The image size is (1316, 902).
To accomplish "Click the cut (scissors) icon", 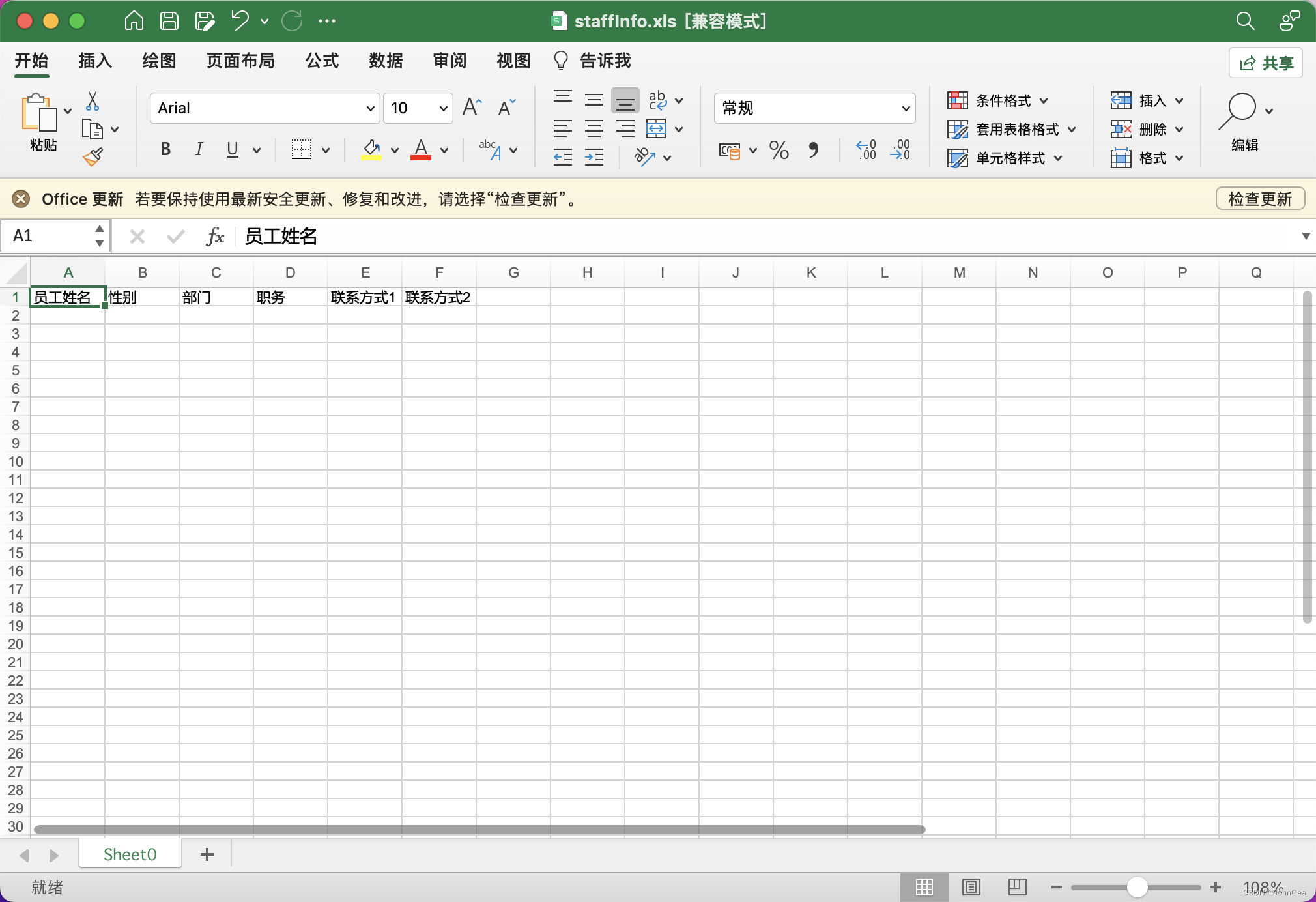I will point(93,100).
